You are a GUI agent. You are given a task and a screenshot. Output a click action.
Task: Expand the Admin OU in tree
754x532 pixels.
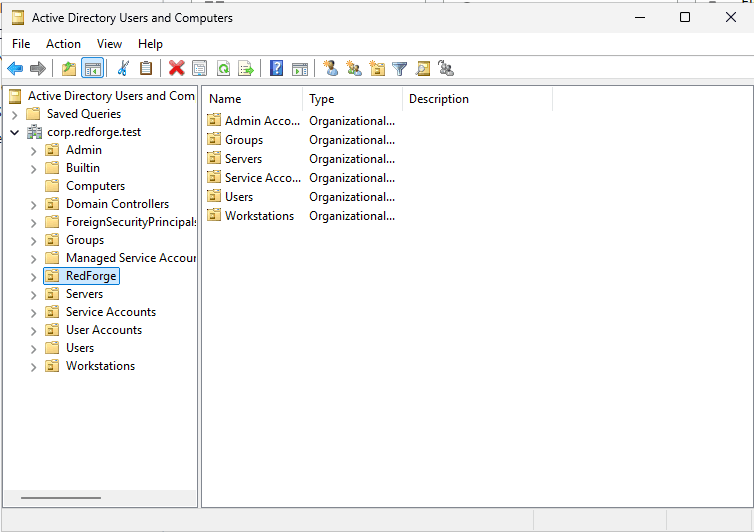click(x=33, y=151)
